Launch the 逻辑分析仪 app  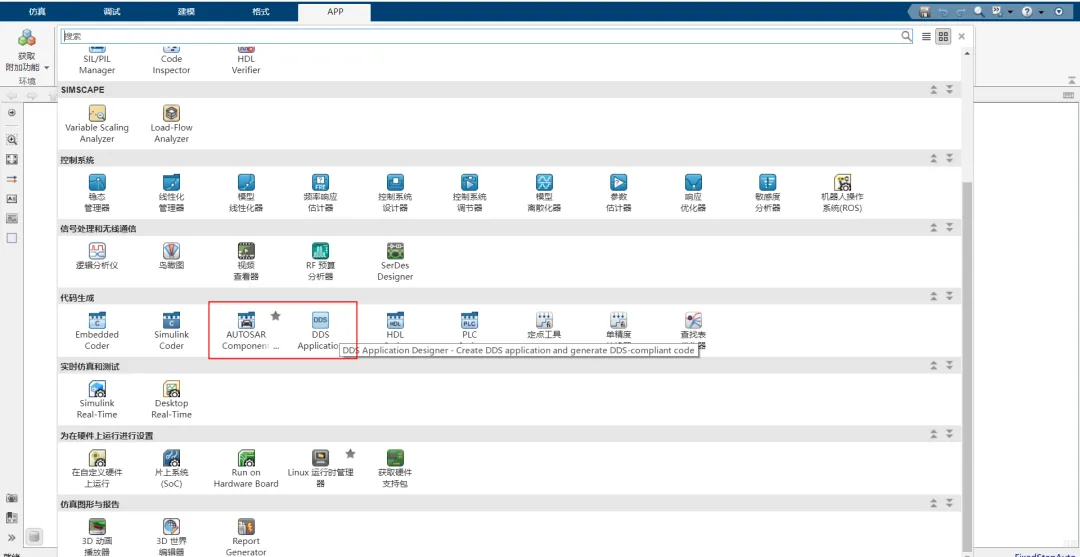coord(97,255)
